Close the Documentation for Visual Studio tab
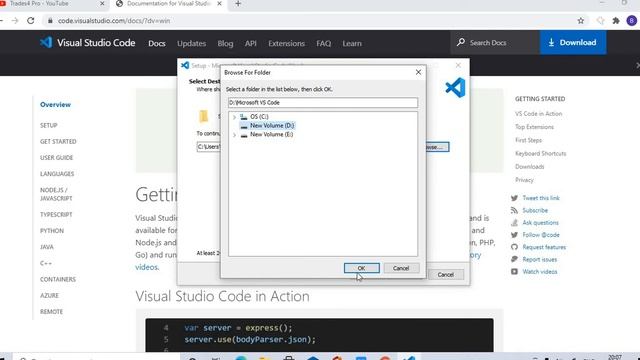Screen dimensions: 640x360 tap(219, 4)
